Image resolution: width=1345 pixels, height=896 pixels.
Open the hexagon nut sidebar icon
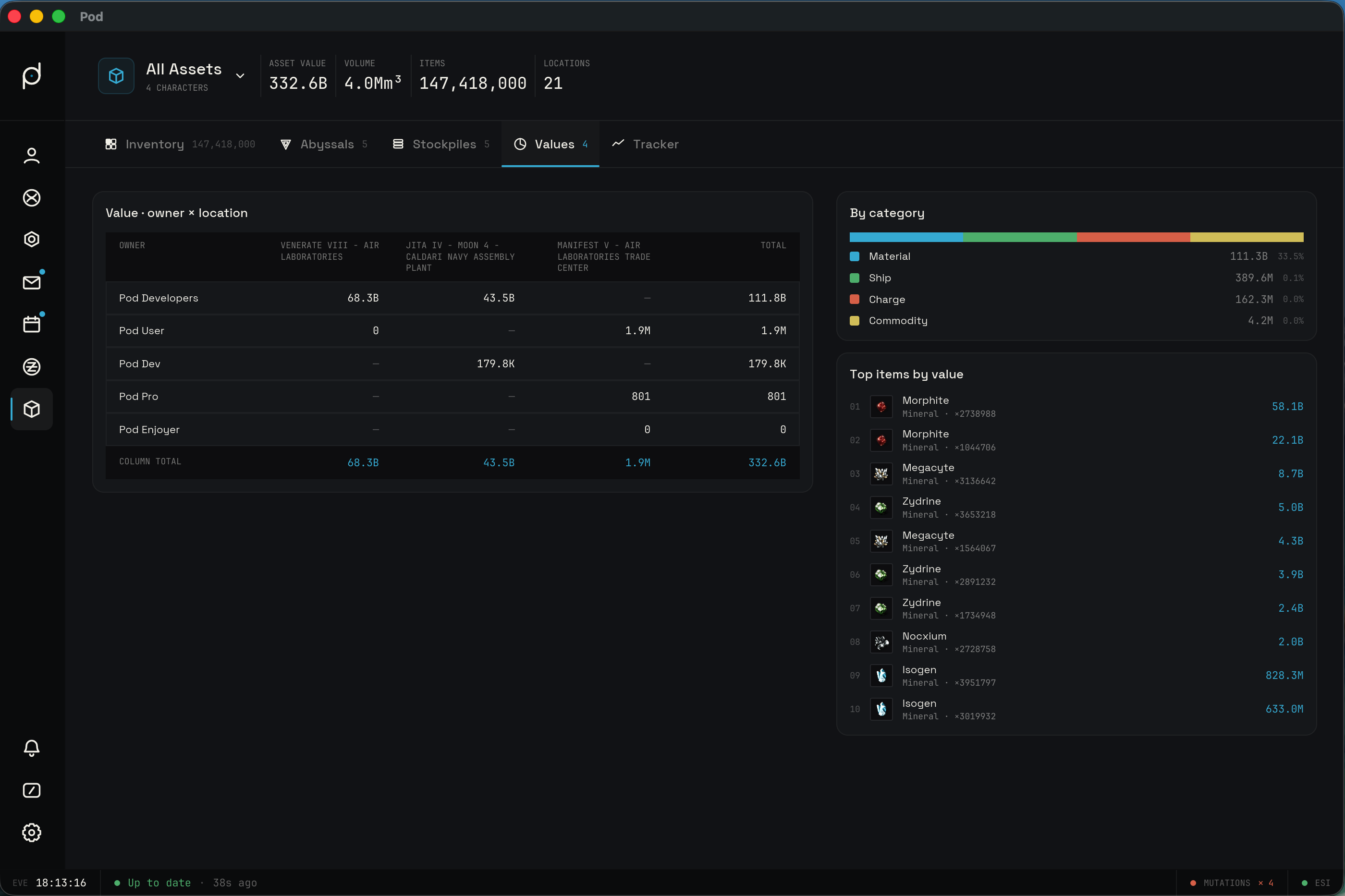click(31, 240)
